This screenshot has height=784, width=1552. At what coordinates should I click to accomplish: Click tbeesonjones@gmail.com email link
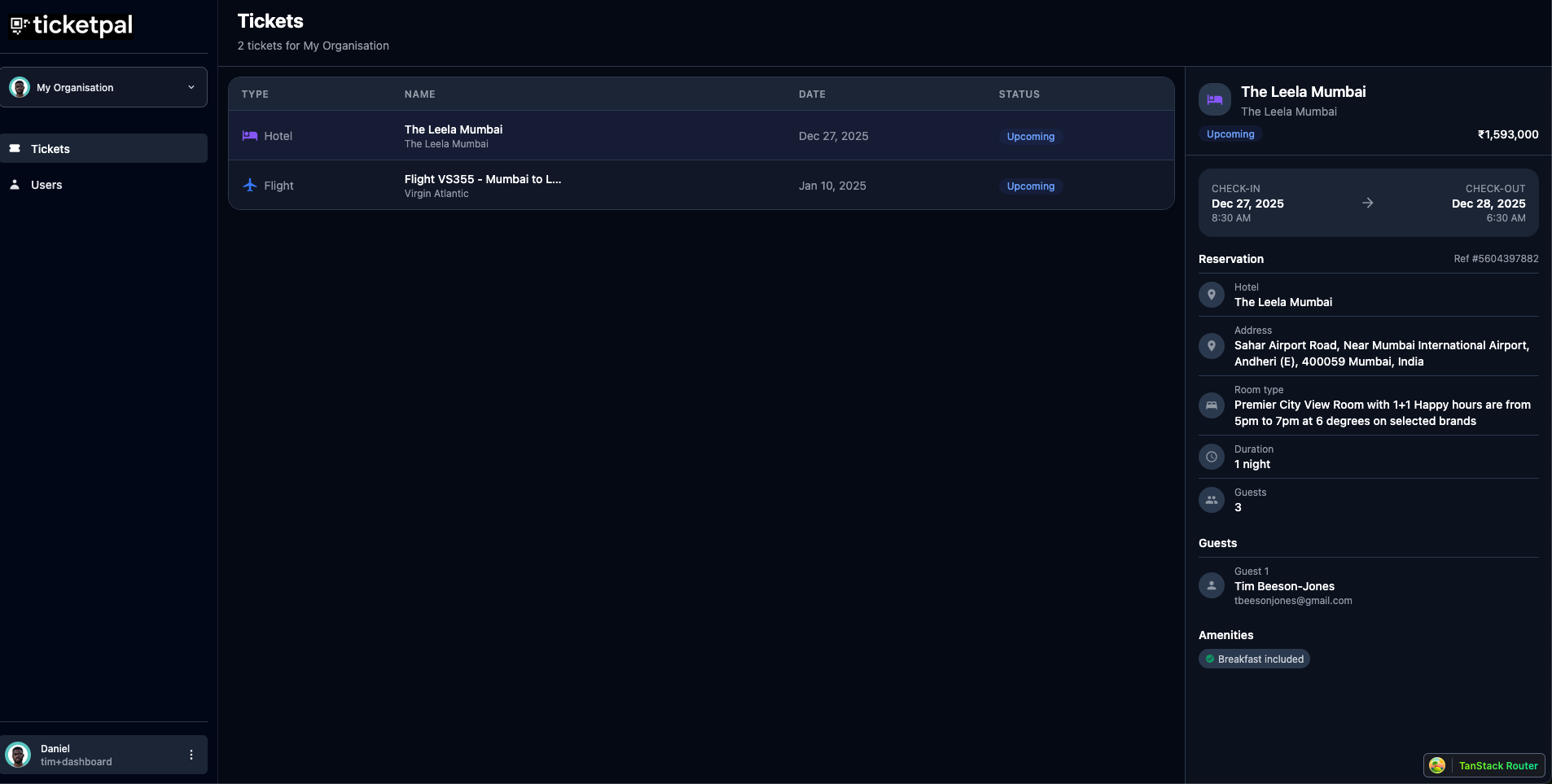[1292, 600]
